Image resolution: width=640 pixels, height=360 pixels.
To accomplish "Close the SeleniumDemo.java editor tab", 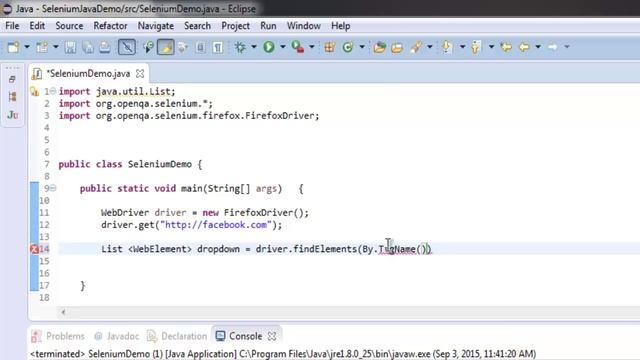I will tap(140, 73).
